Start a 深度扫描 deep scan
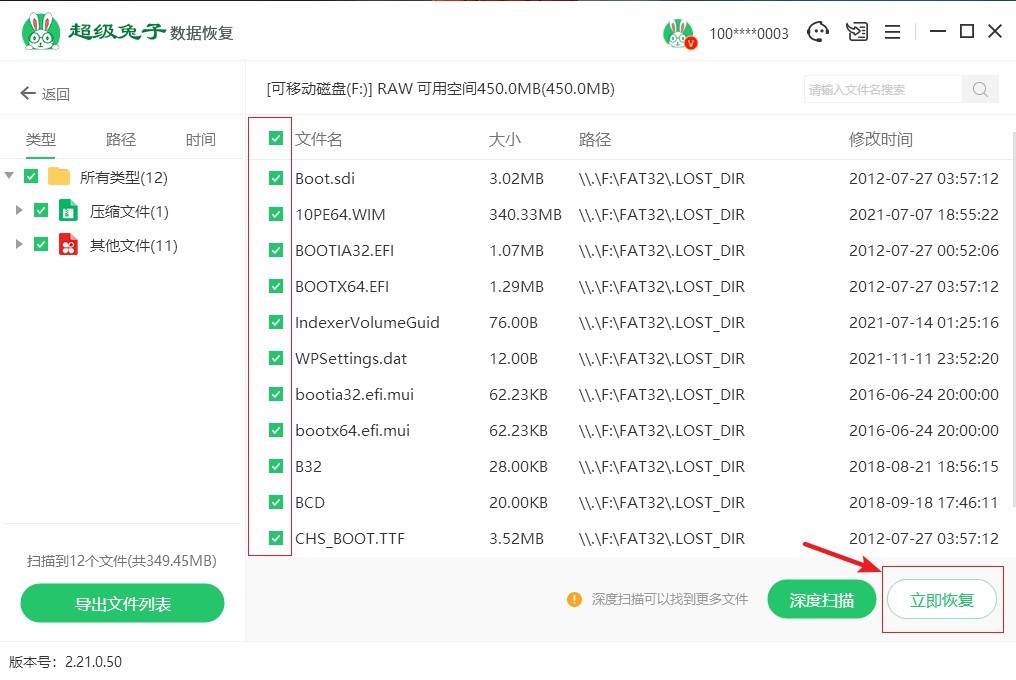Image resolution: width=1016 pixels, height=680 pixels. (821, 598)
